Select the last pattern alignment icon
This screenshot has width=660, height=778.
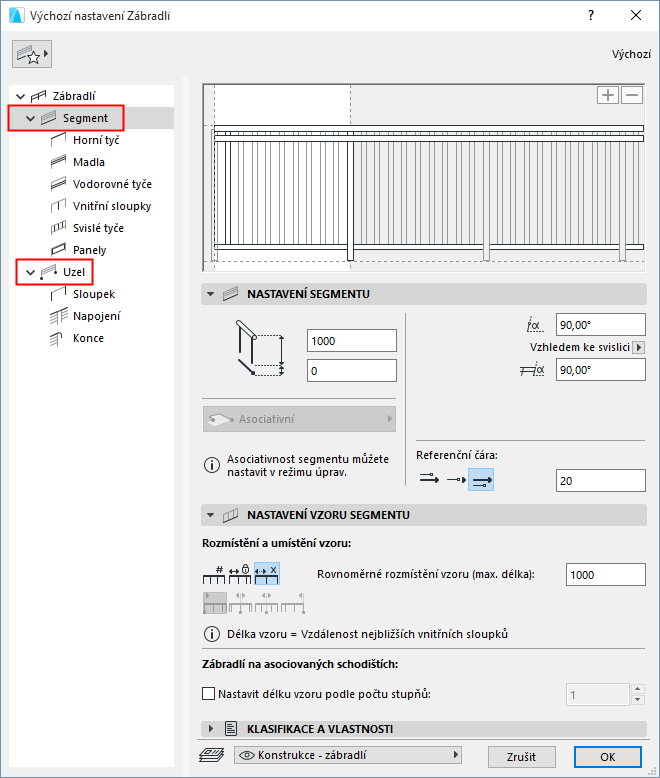click(x=292, y=602)
